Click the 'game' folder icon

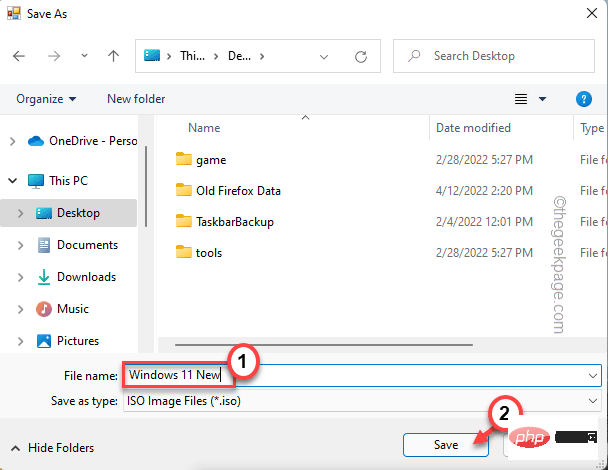(x=183, y=159)
